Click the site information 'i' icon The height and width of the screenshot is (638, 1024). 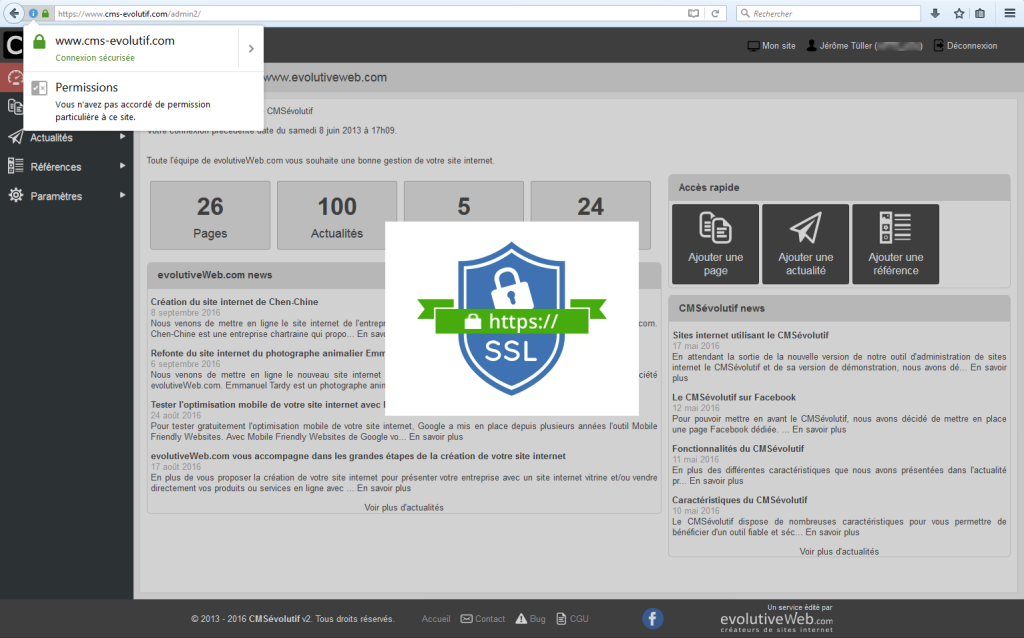[33, 13]
